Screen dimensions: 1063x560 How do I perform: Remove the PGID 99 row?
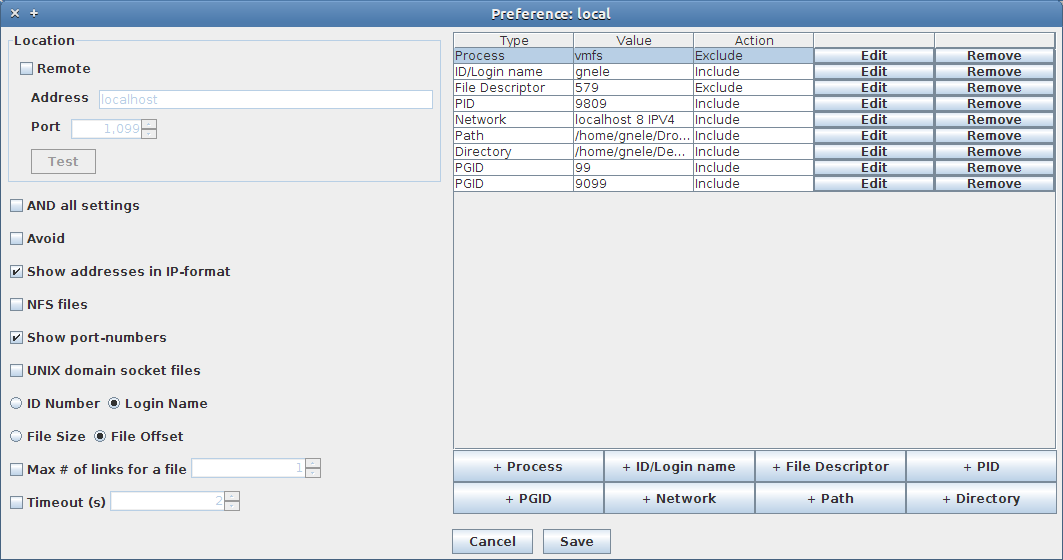click(x=994, y=167)
